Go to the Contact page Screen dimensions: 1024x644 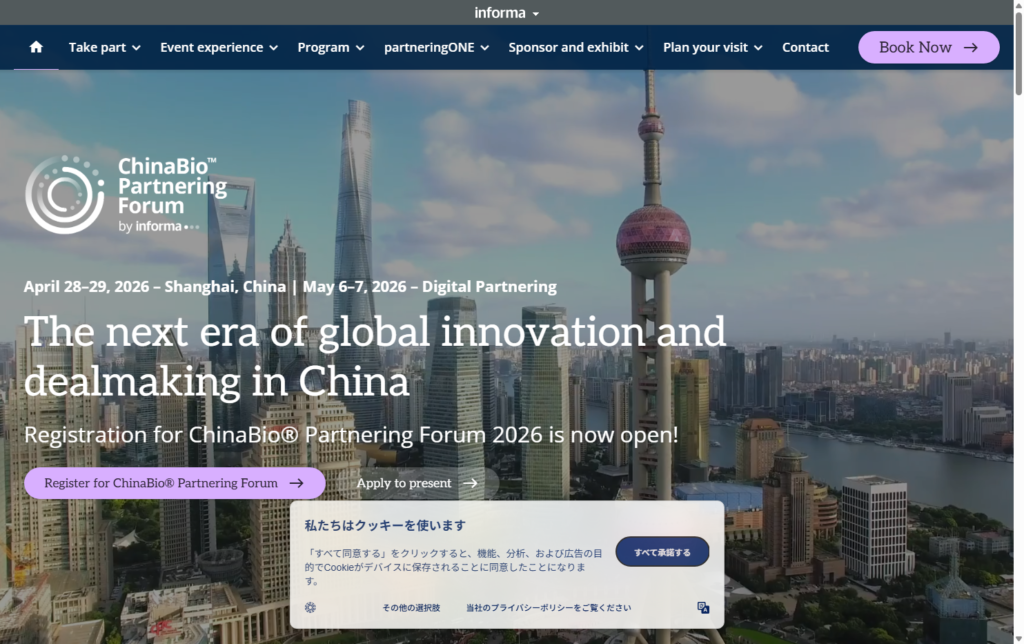click(805, 47)
